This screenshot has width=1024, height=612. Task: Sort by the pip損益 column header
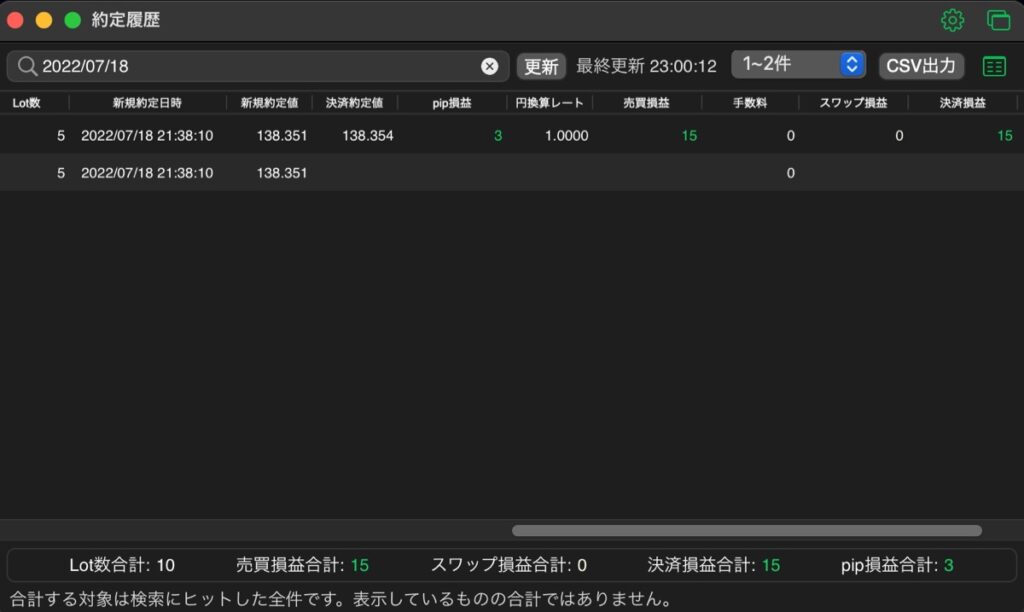coord(451,103)
